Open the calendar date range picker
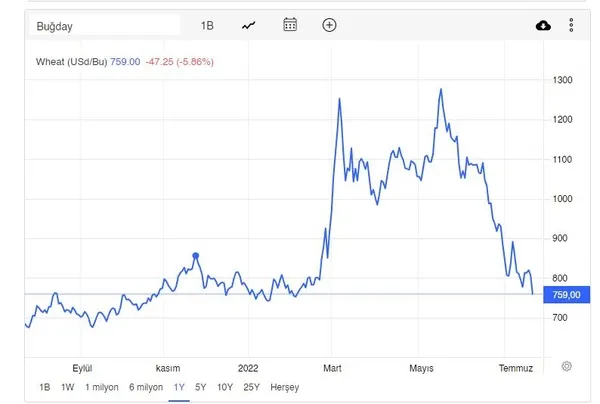This screenshot has height=404, width=600. [290, 25]
